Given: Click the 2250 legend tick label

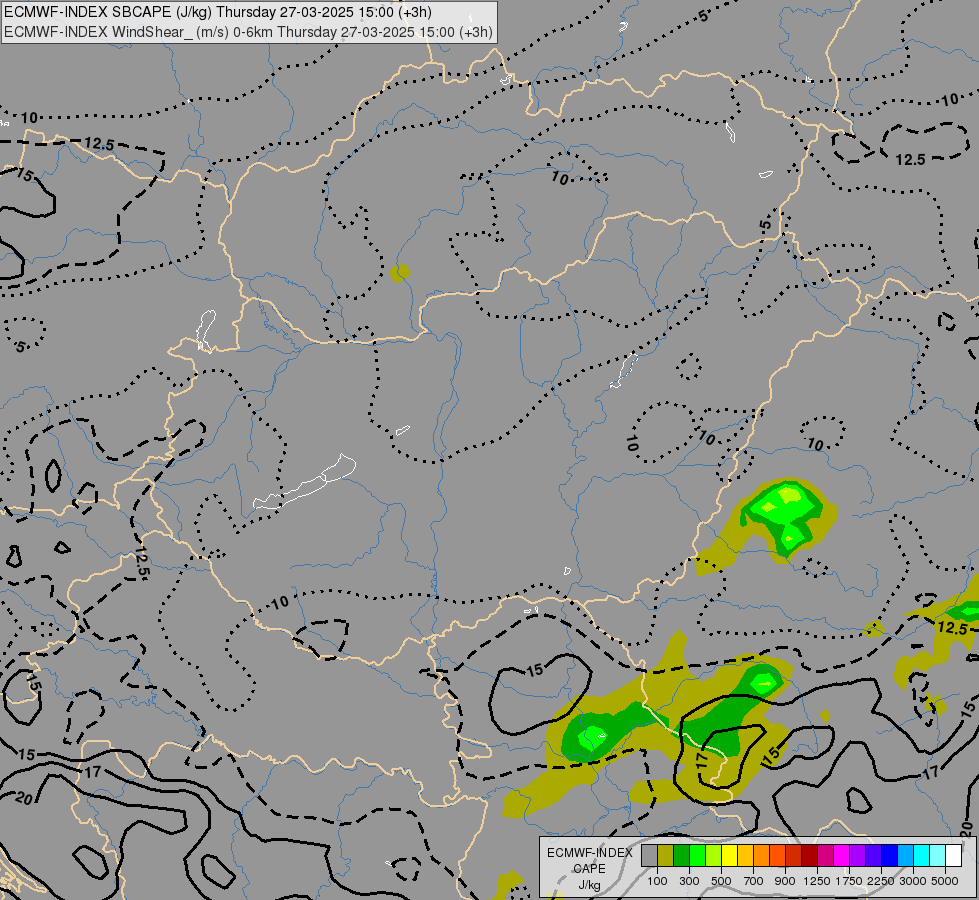Looking at the screenshot, I should (x=881, y=881).
